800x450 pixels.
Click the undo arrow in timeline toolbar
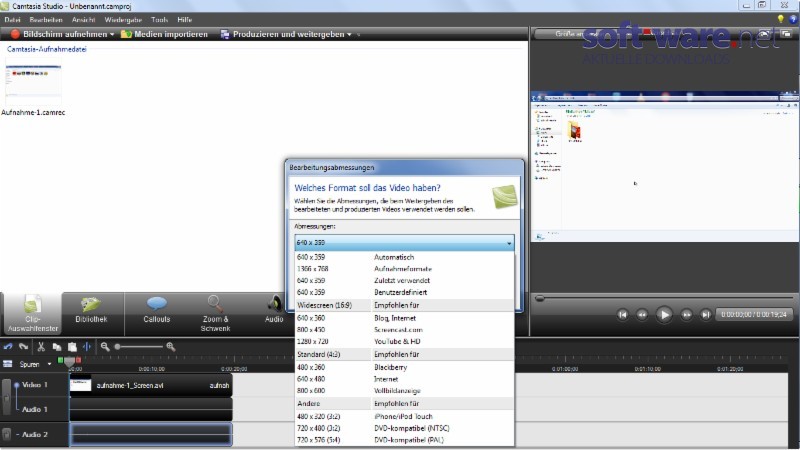8,346
